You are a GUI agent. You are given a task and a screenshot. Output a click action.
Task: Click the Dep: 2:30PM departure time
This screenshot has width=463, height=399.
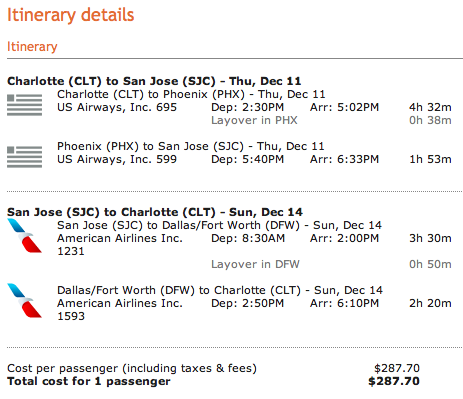[248, 107]
